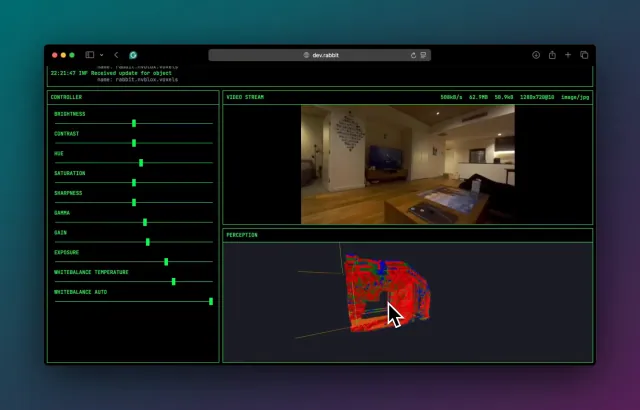Click the BRIGHTNESS label

[x=70, y=114]
